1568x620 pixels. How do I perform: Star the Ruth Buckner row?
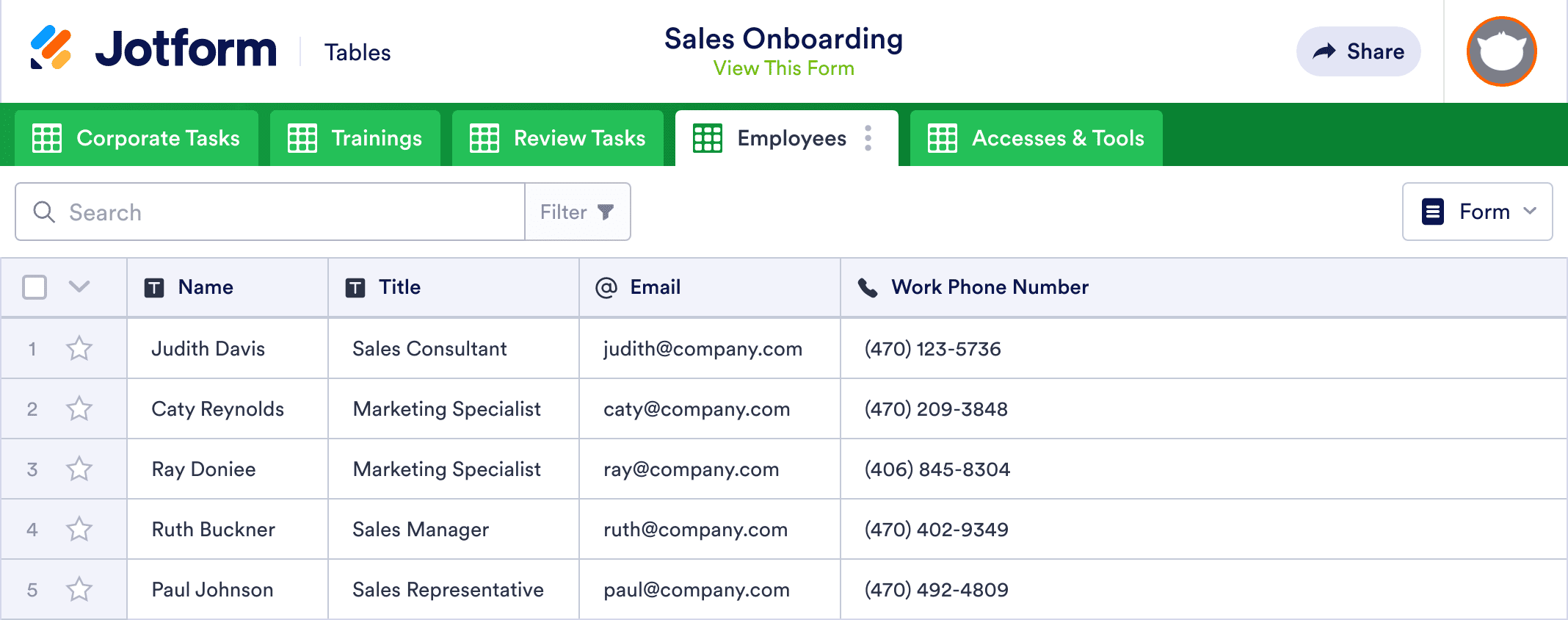(x=79, y=529)
